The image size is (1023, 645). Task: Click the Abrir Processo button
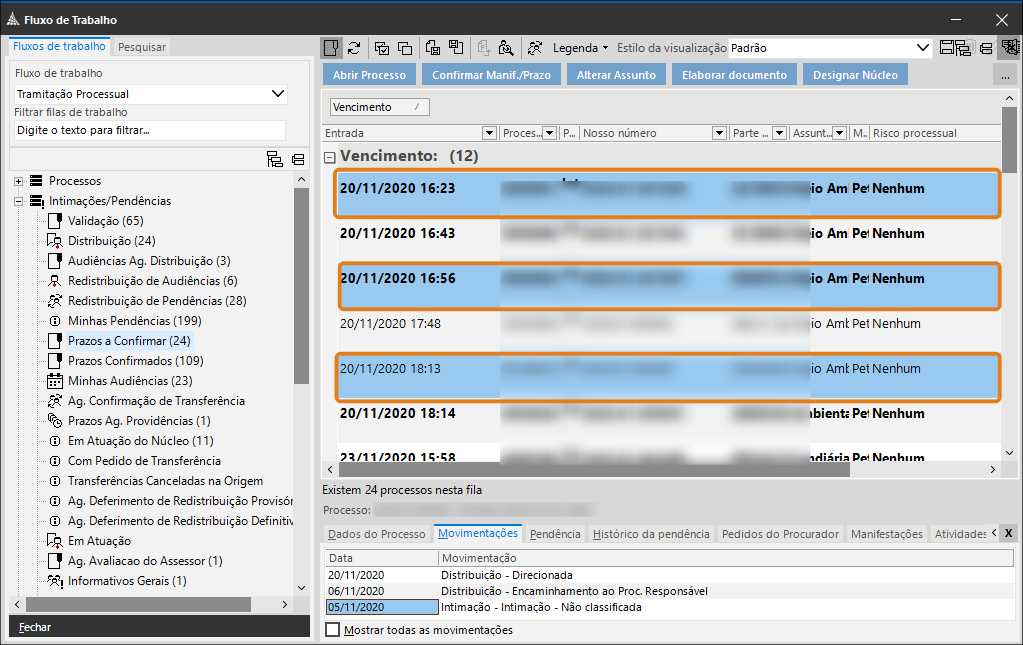click(369, 75)
